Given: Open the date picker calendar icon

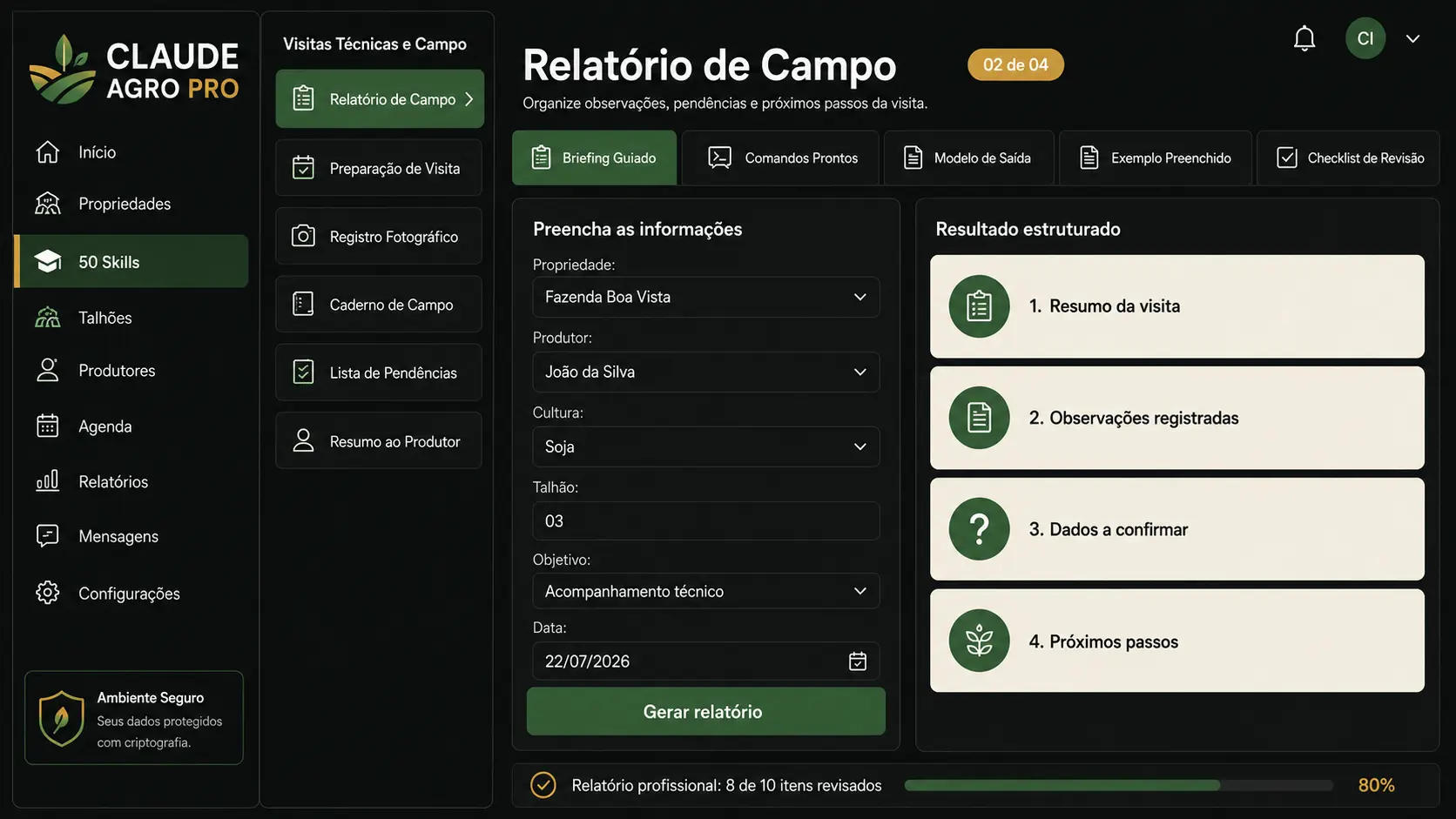Looking at the screenshot, I should (x=858, y=661).
